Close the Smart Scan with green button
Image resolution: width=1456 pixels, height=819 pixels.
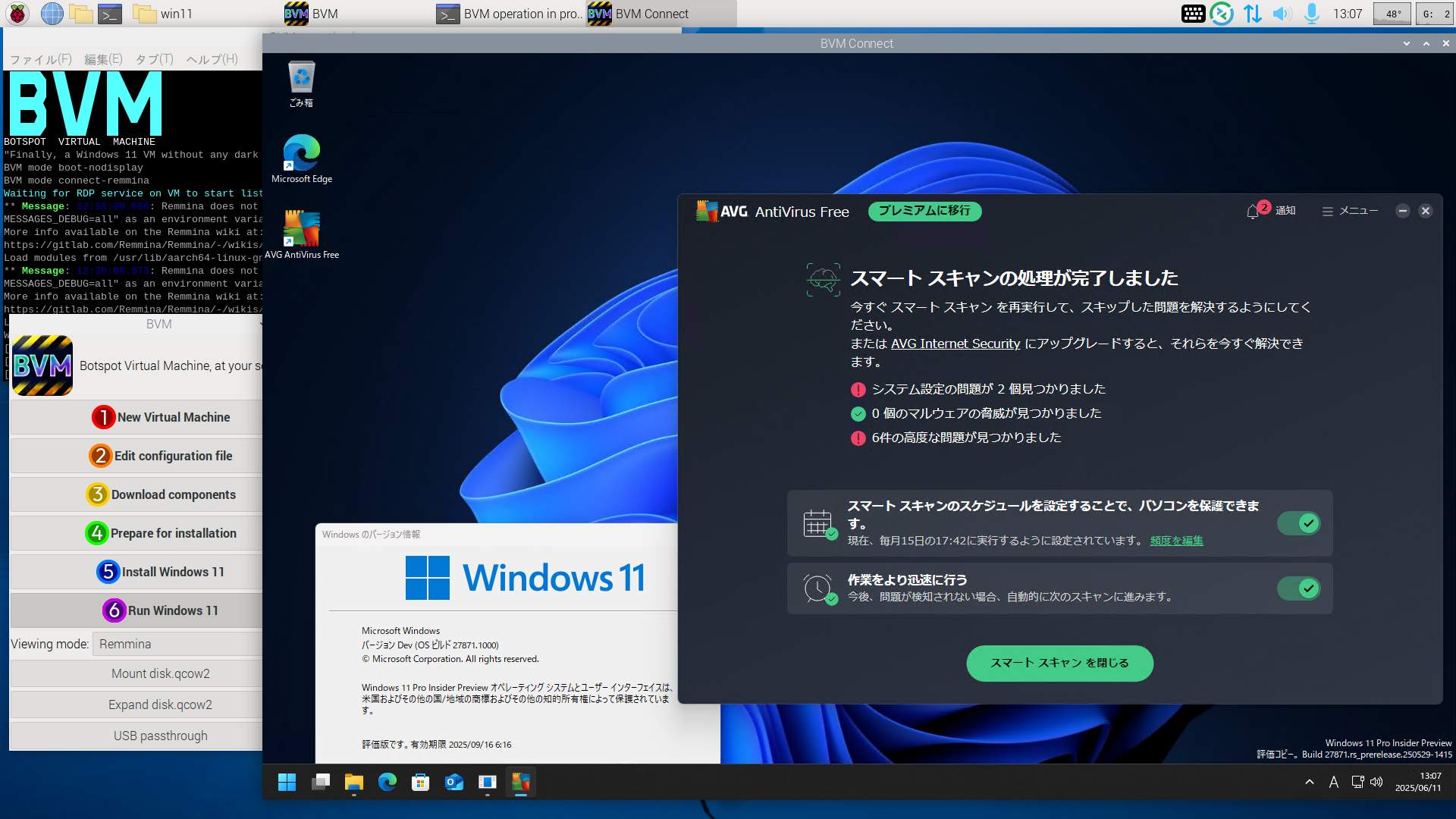[1059, 663]
